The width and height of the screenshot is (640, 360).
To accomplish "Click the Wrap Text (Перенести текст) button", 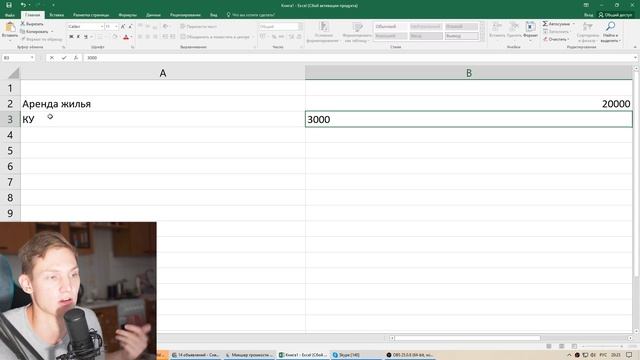I will click(199, 27).
